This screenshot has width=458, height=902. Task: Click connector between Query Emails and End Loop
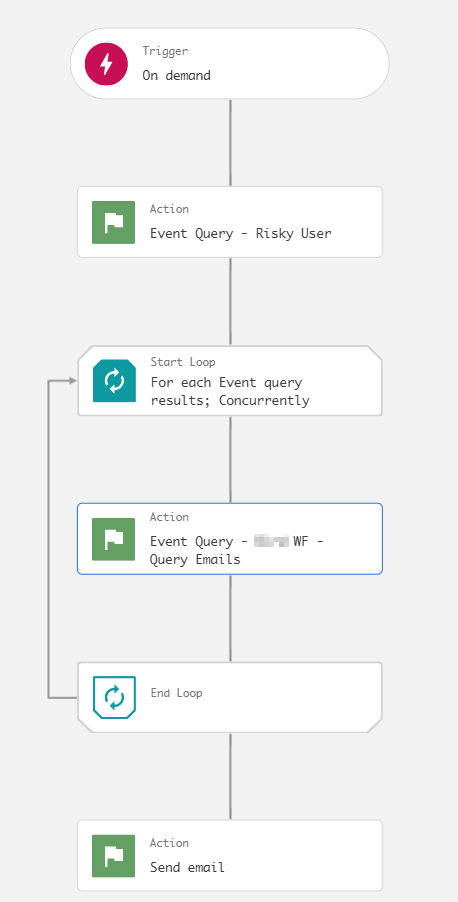(x=231, y=618)
